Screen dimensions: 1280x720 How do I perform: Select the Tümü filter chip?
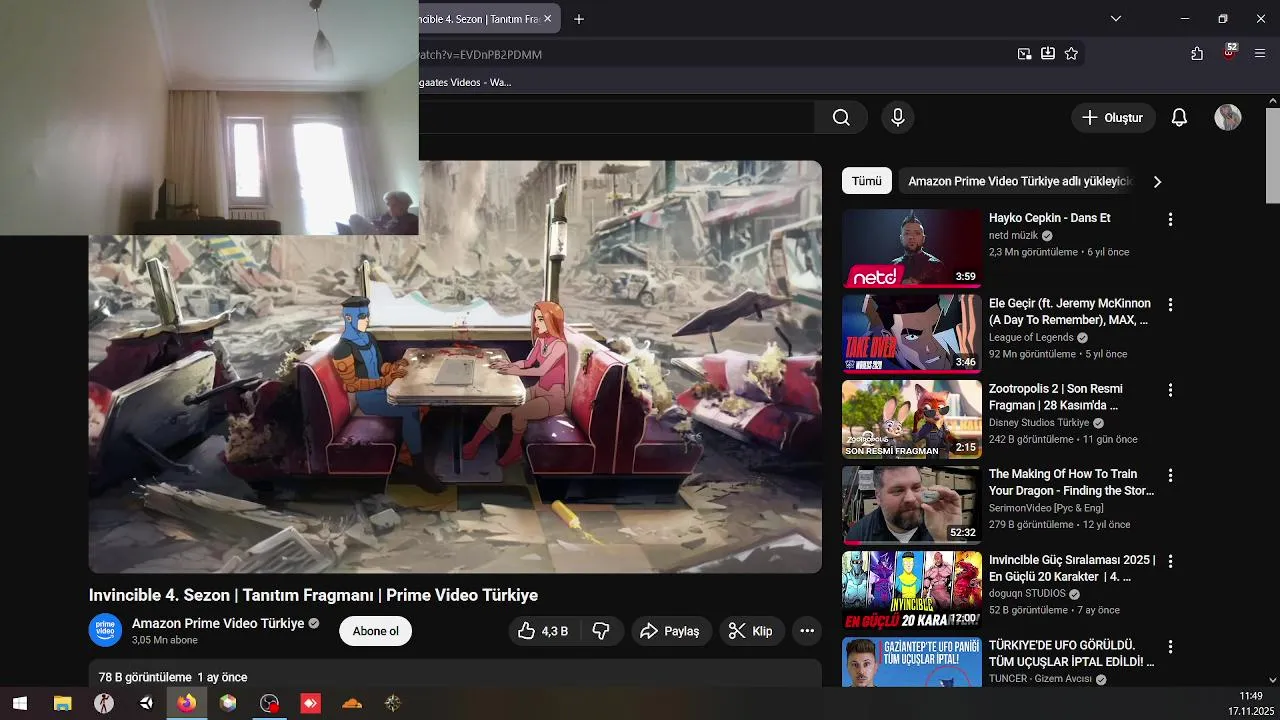point(867,181)
